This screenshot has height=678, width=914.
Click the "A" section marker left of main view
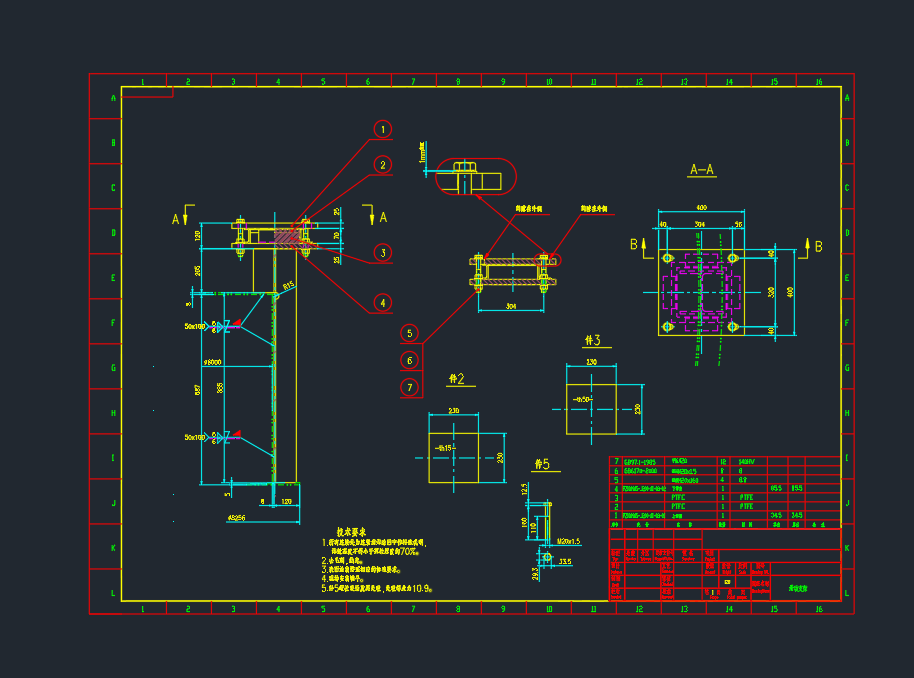(175, 220)
